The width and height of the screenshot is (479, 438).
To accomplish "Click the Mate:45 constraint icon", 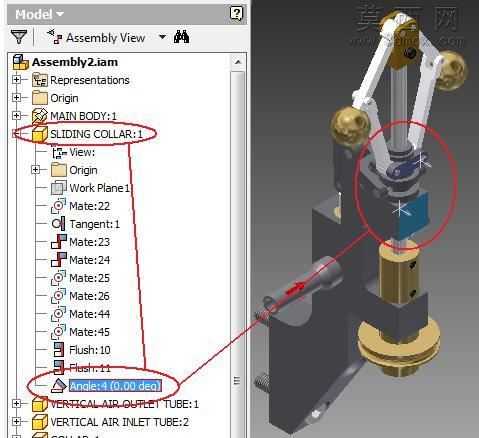I will [59, 332].
